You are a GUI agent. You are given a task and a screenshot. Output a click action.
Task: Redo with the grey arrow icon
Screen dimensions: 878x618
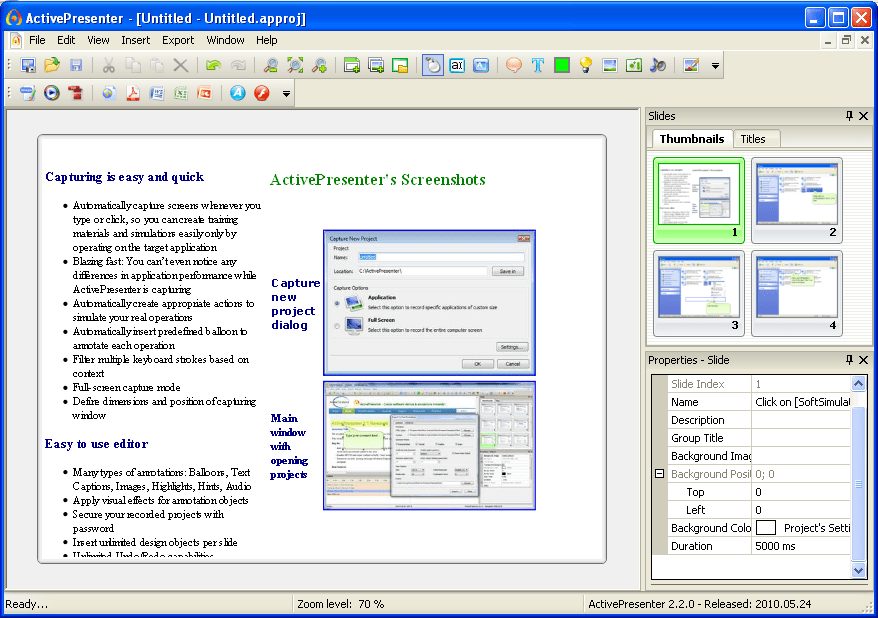[238, 65]
